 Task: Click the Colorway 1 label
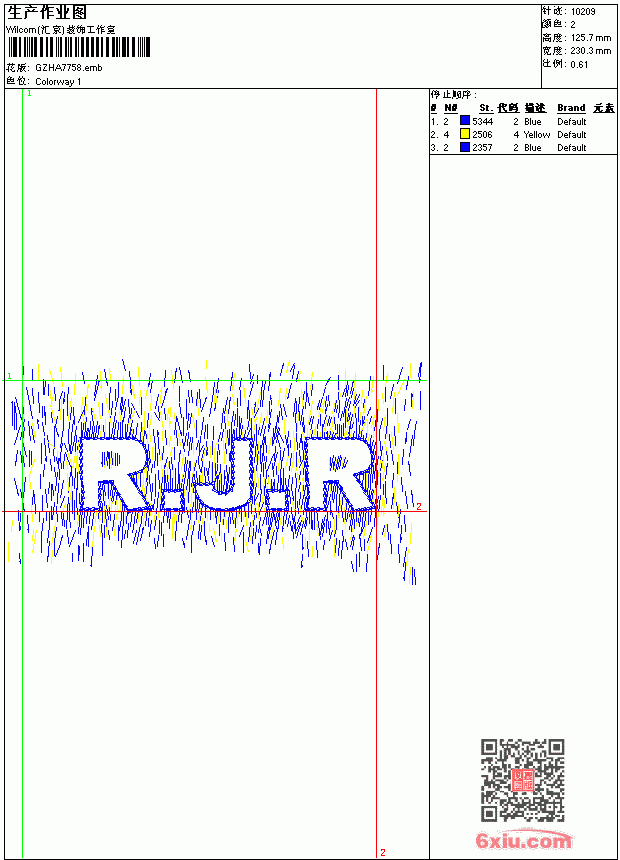click(58, 82)
